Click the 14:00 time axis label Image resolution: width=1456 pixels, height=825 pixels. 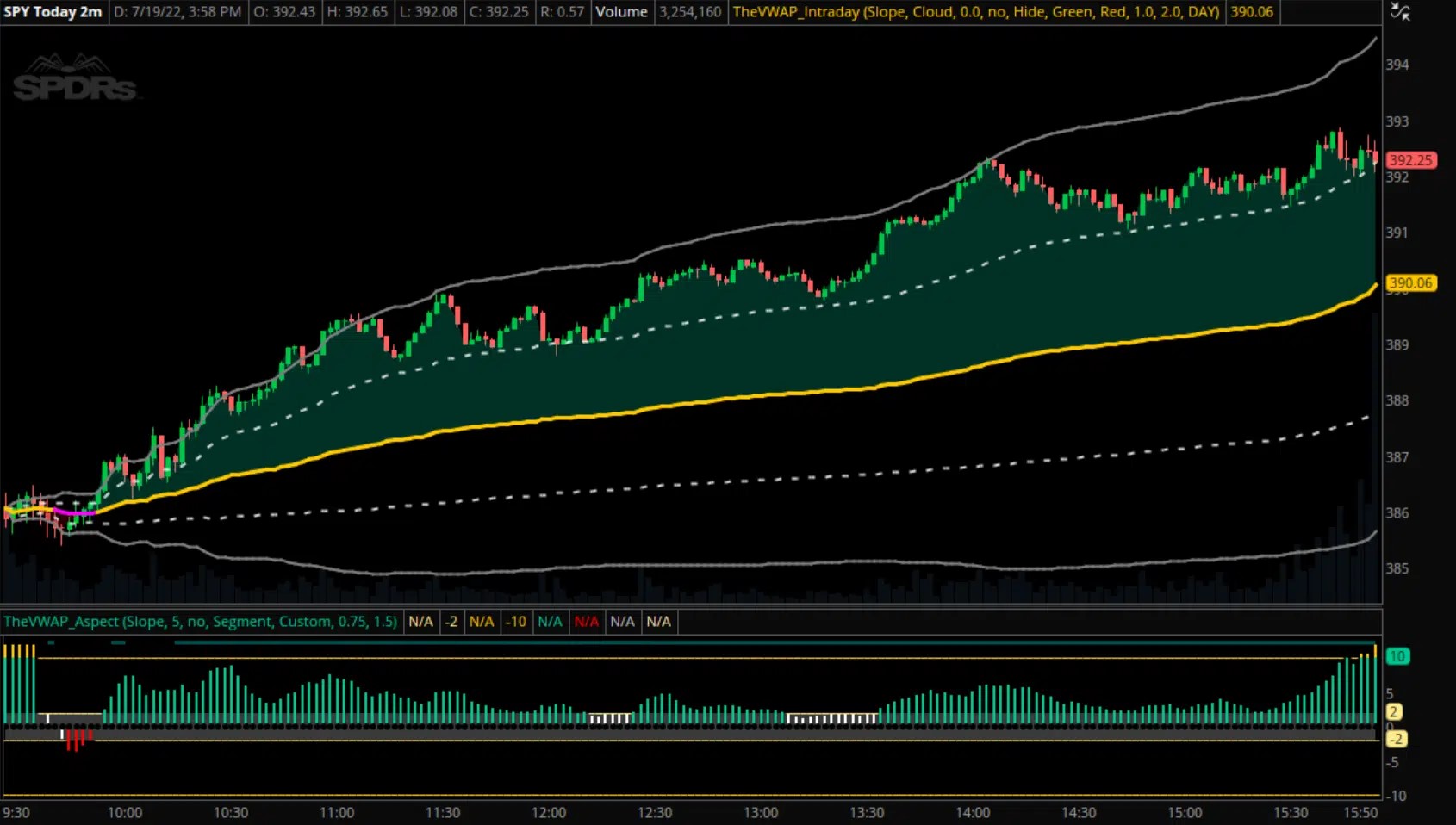click(973, 813)
